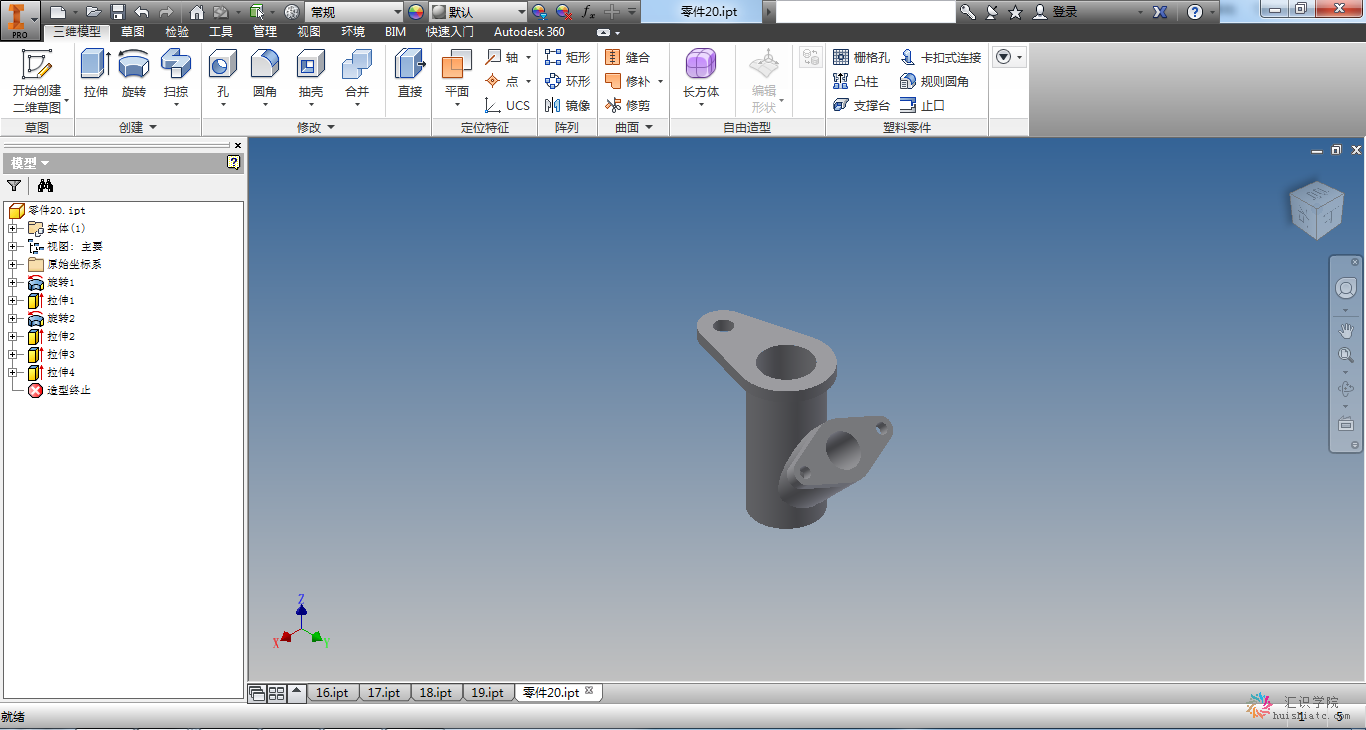Open the Inventor application menu (I PRO)
Viewport: 1366px width, 730px height.
coord(20,20)
